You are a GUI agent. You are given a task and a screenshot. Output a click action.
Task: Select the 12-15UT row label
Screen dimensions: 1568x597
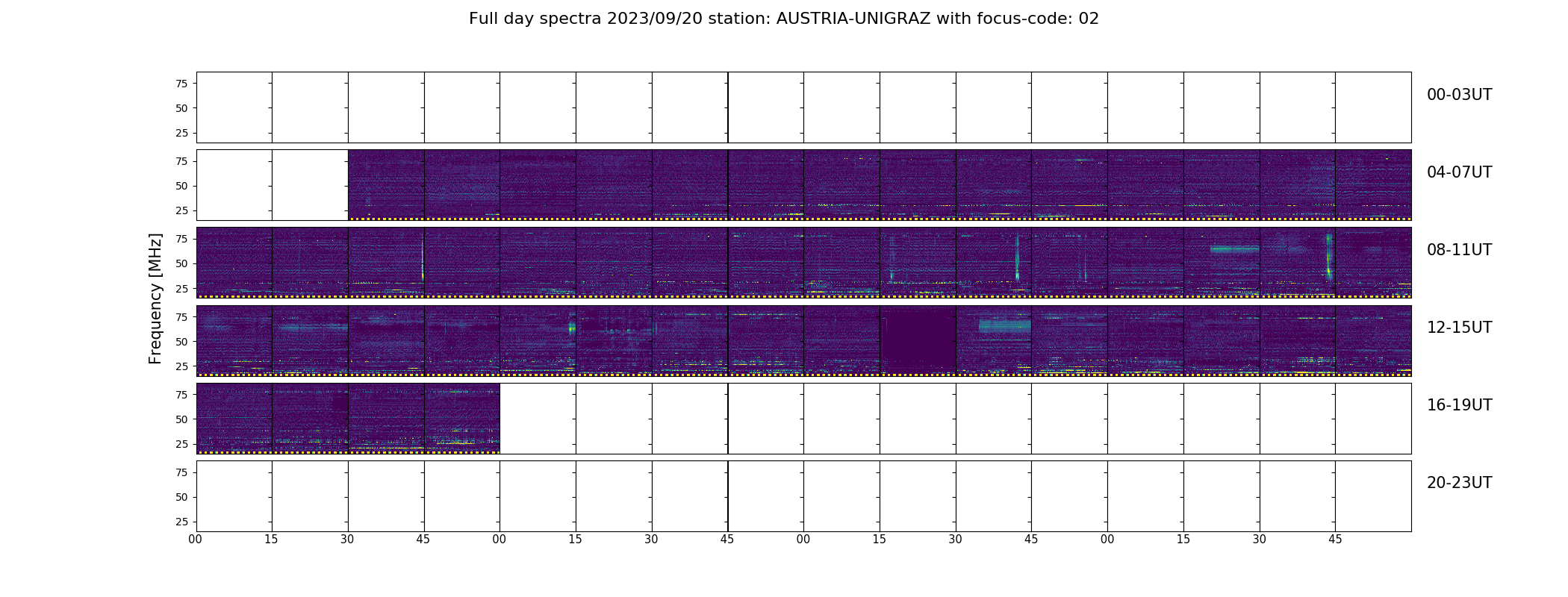click(x=1459, y=328)
